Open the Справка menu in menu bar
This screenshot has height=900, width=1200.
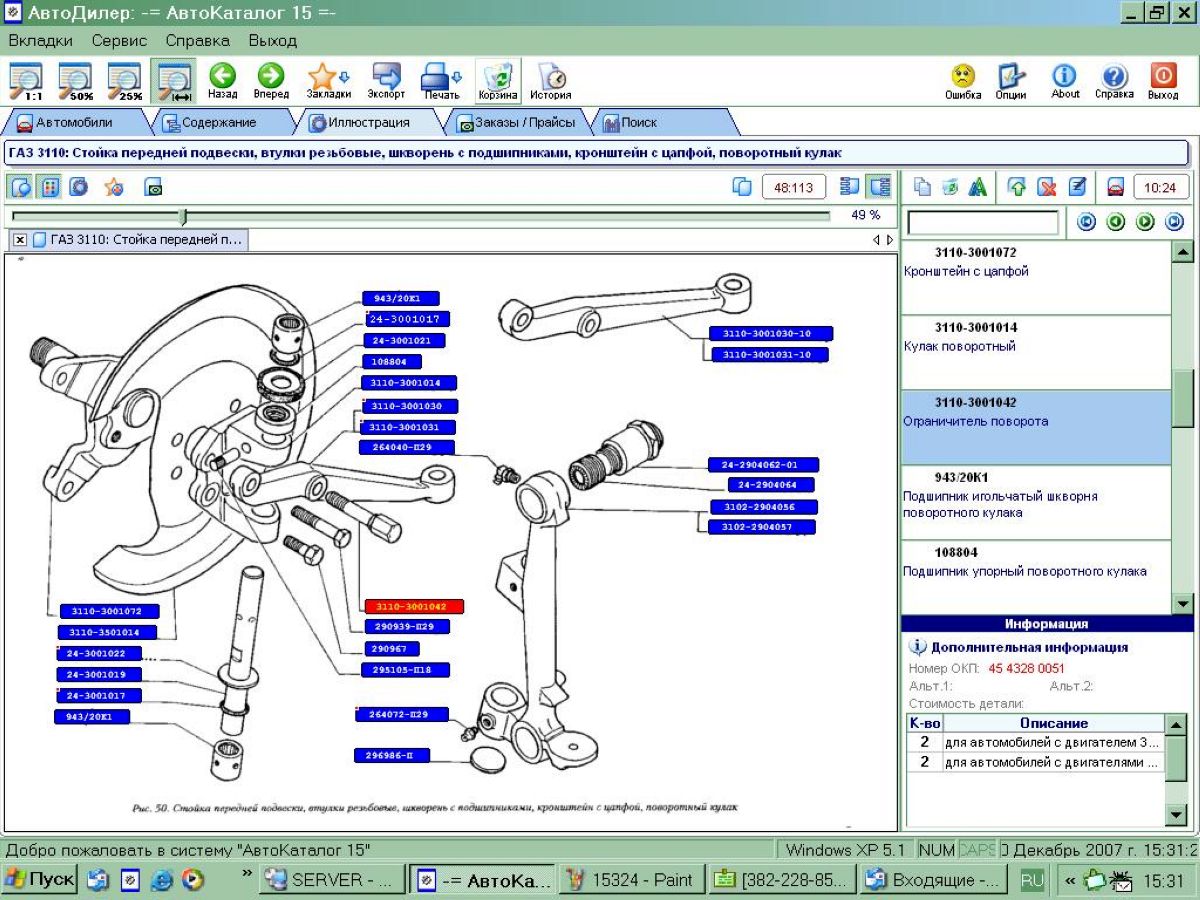[197, 41]
